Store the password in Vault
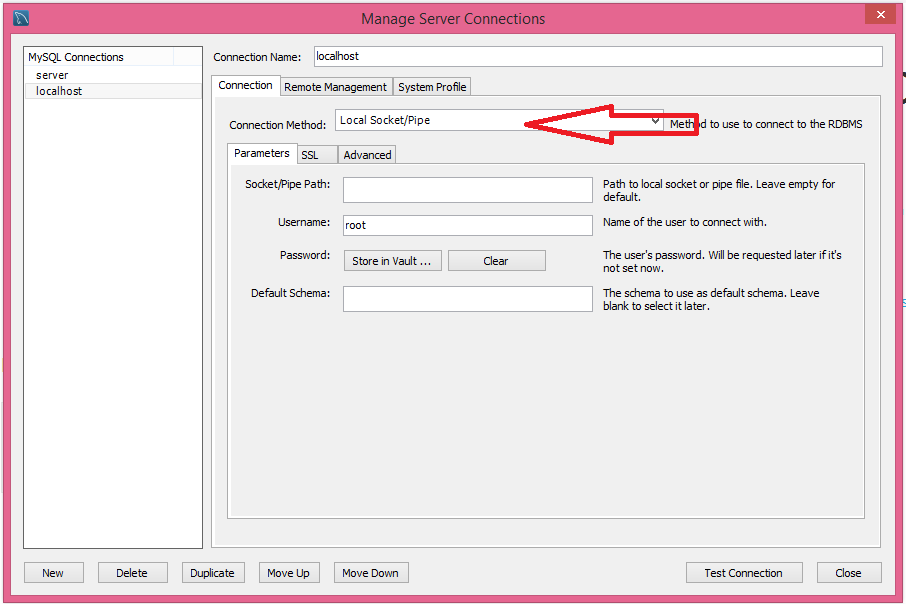Screen dimensions: 906x604 coord(392,260)
